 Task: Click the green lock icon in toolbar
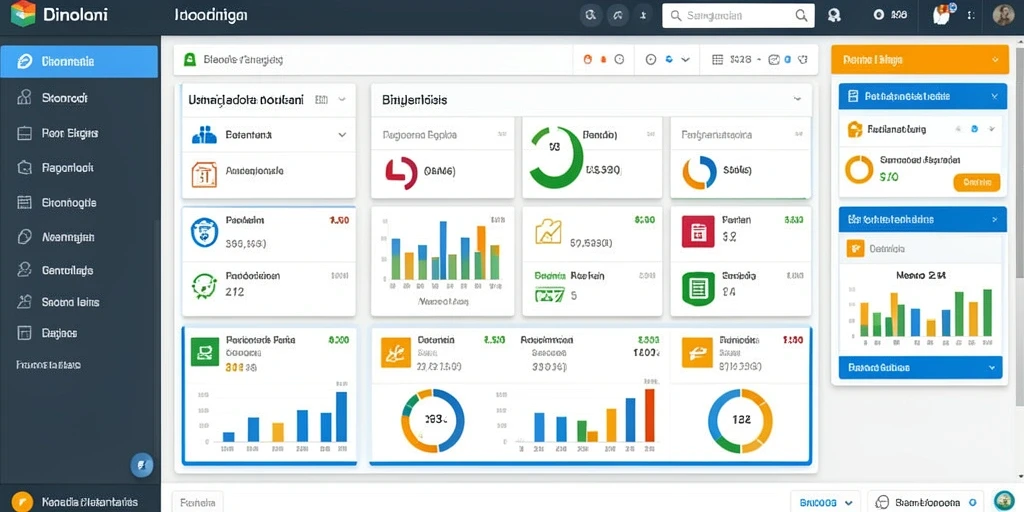(189, 59)
